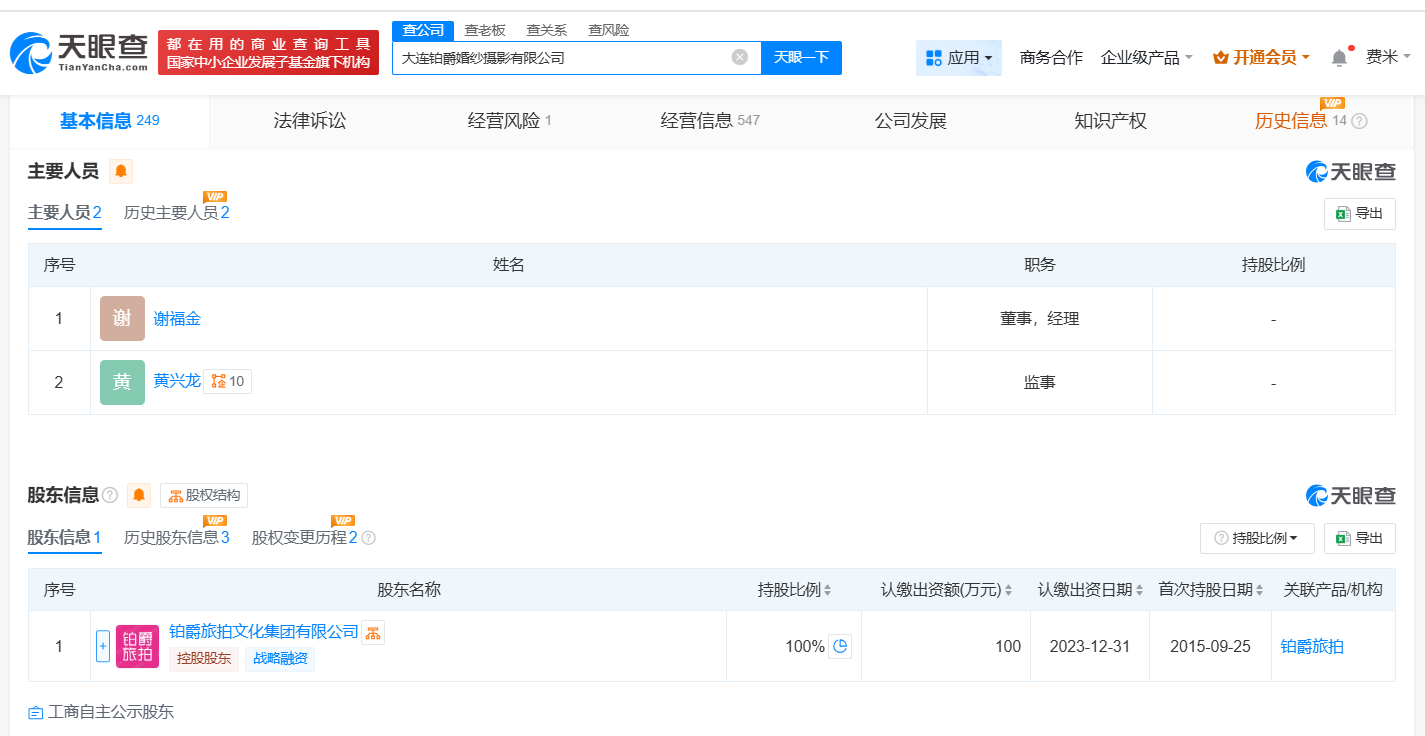Click the alert bell beside 主要人员

tap(121, 171)
